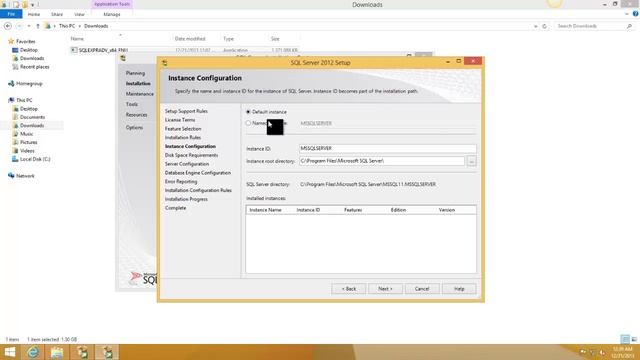Viewport: 640px width, 360px height.
Task: Open the View ribbon tab in Explorer
Action: (x=79, y=14)
